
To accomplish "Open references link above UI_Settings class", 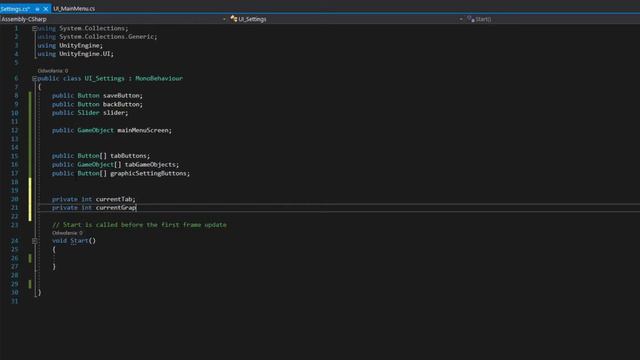I will tap(53, 71).
